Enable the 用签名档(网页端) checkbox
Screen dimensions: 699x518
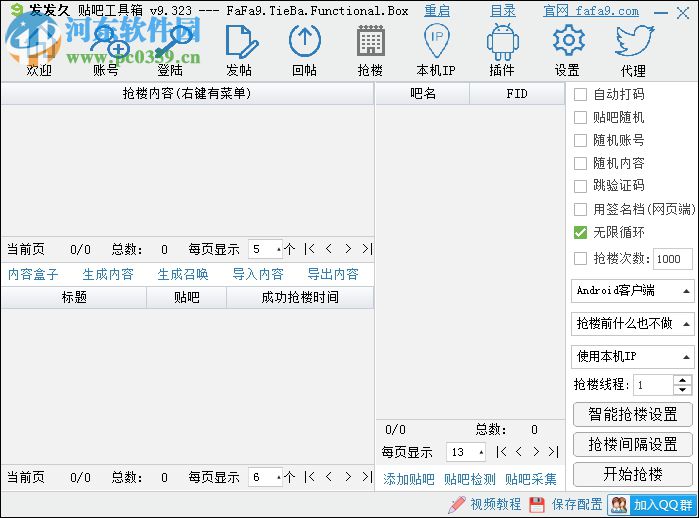(580, 209)
